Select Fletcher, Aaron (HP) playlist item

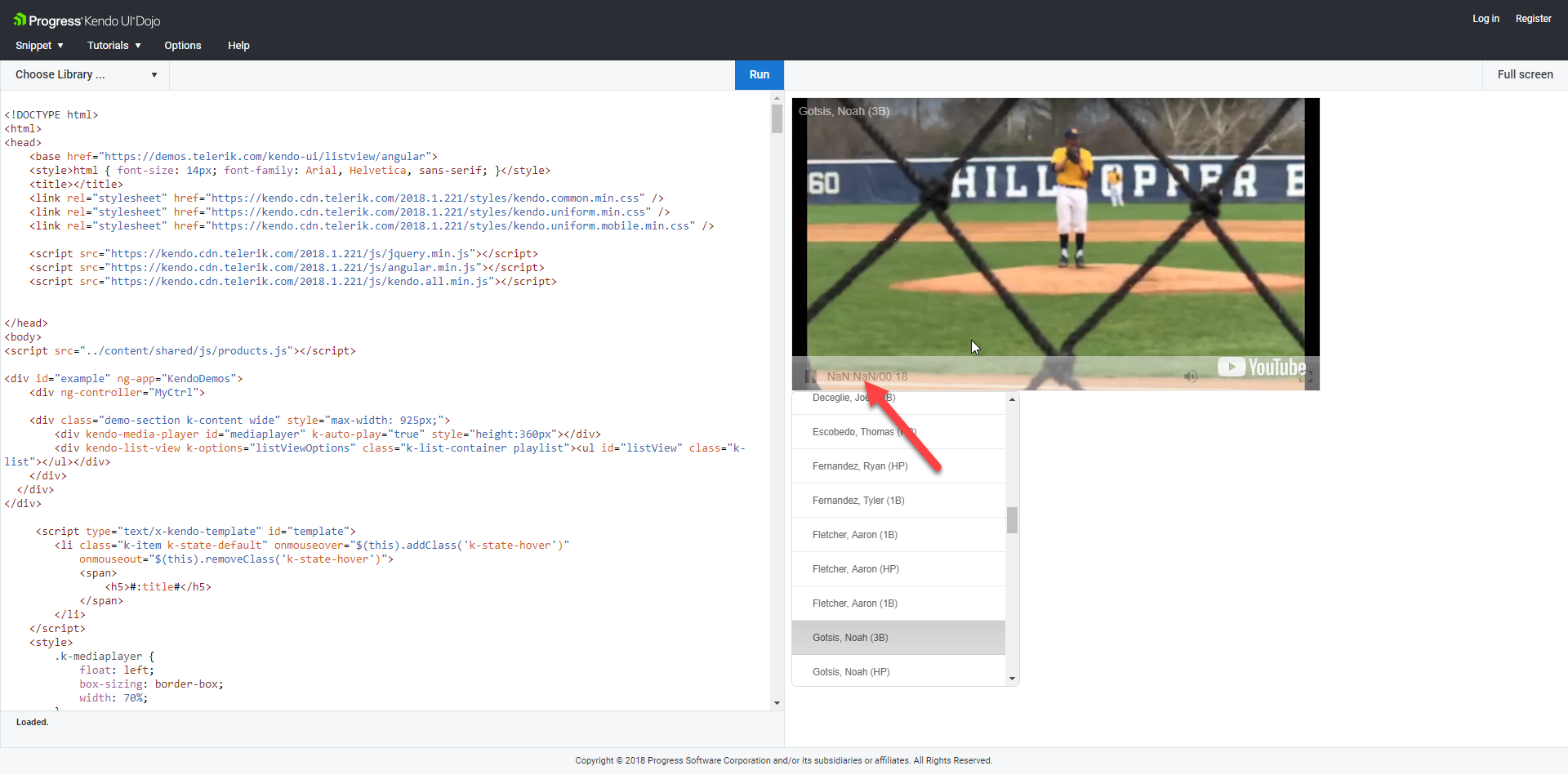click(x=898, y=569)
